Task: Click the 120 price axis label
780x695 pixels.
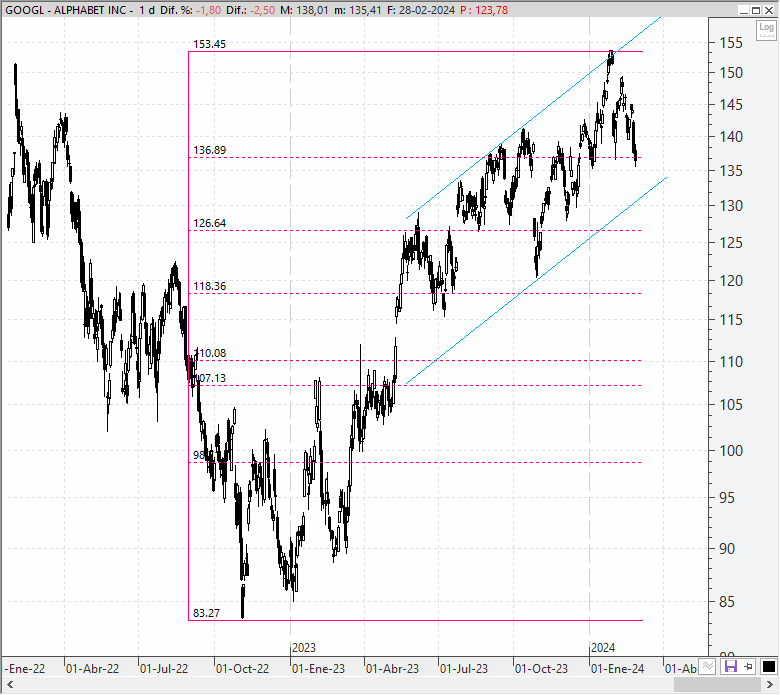Action: 731,281
